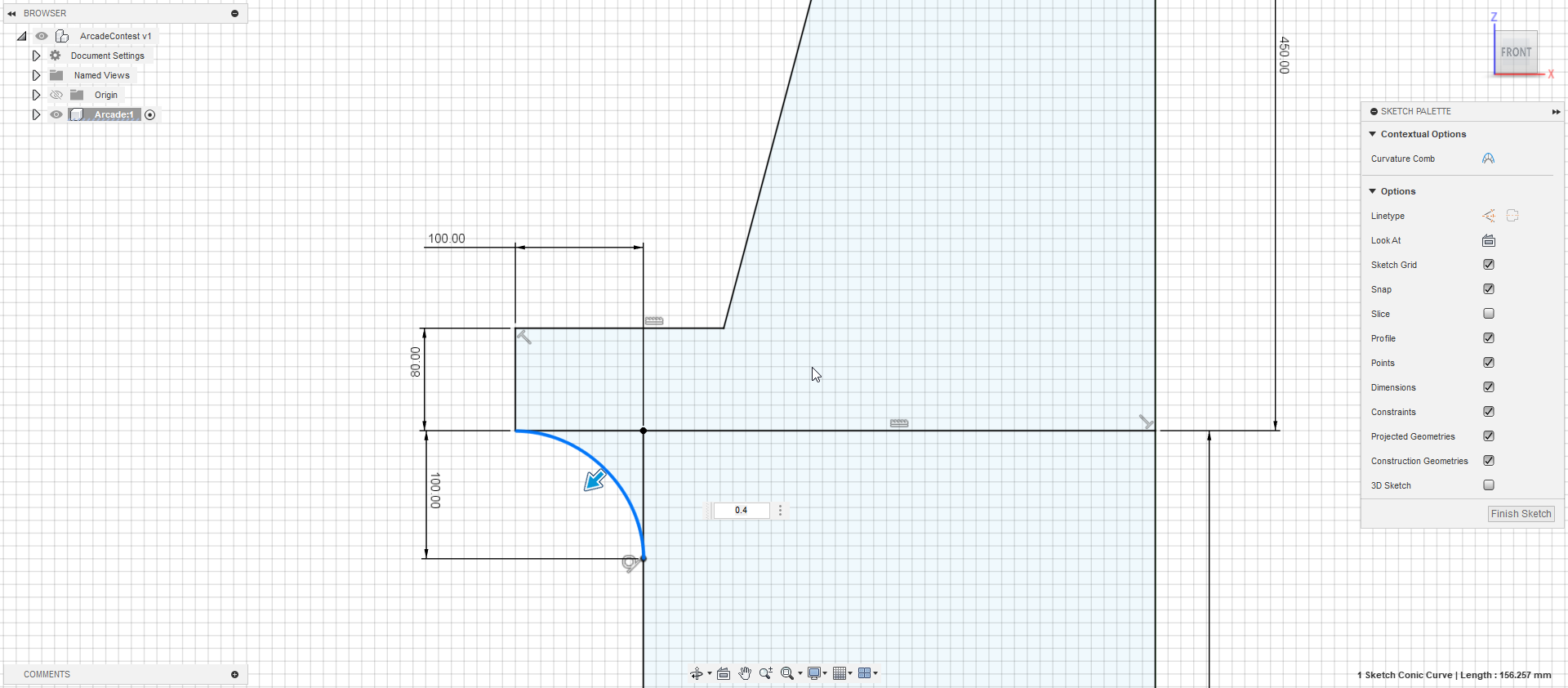
Task: Click Sketch Palette header dot icon
Action: tap(1374, 111)
